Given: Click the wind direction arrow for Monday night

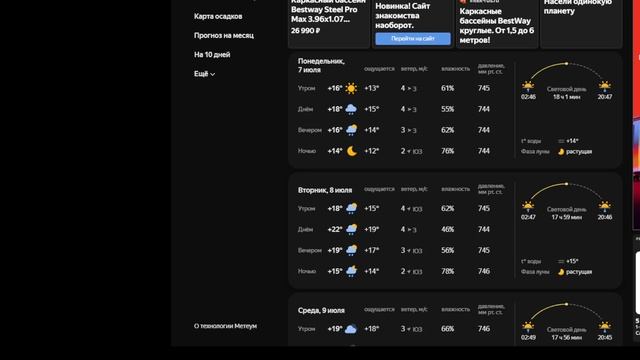Looking at the screenshot, I should click(x=409, y=151).
